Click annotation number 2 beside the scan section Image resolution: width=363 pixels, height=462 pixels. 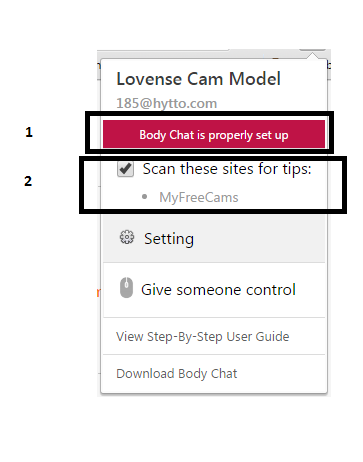pos(28,181)
